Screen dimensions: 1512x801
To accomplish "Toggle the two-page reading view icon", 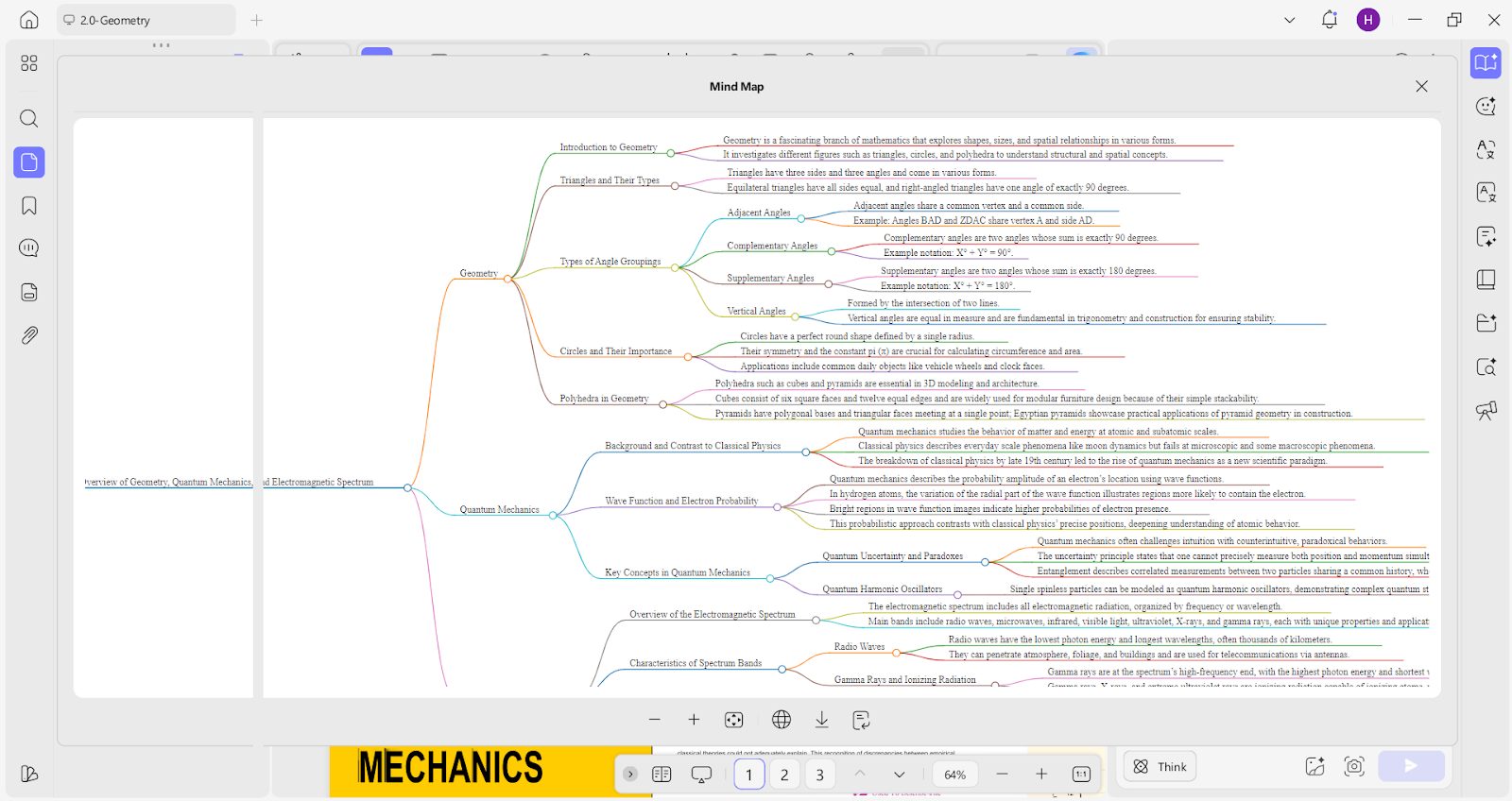I will coord(661,775).
